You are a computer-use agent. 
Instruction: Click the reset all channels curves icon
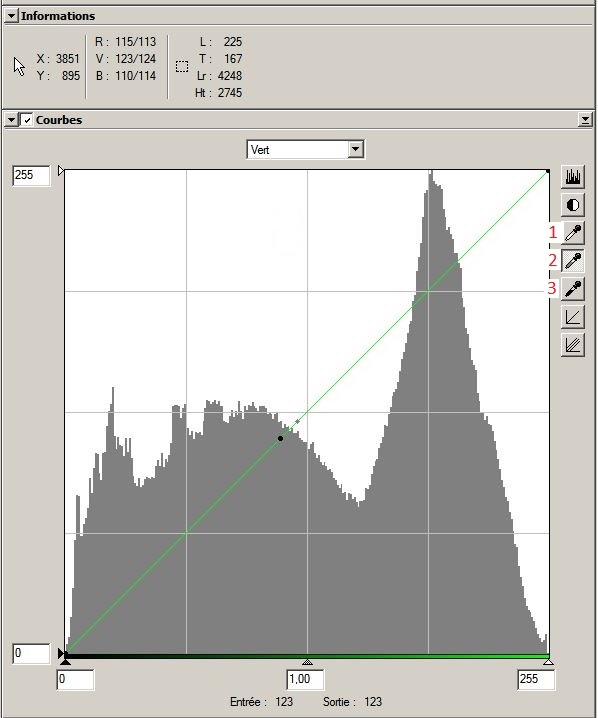pos(573,345)
